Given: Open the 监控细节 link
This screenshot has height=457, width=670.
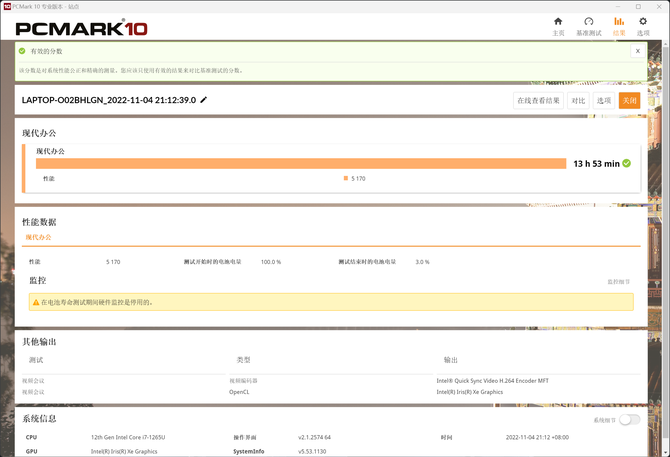Looking at the screenshot, I should (x=619, y=282).
